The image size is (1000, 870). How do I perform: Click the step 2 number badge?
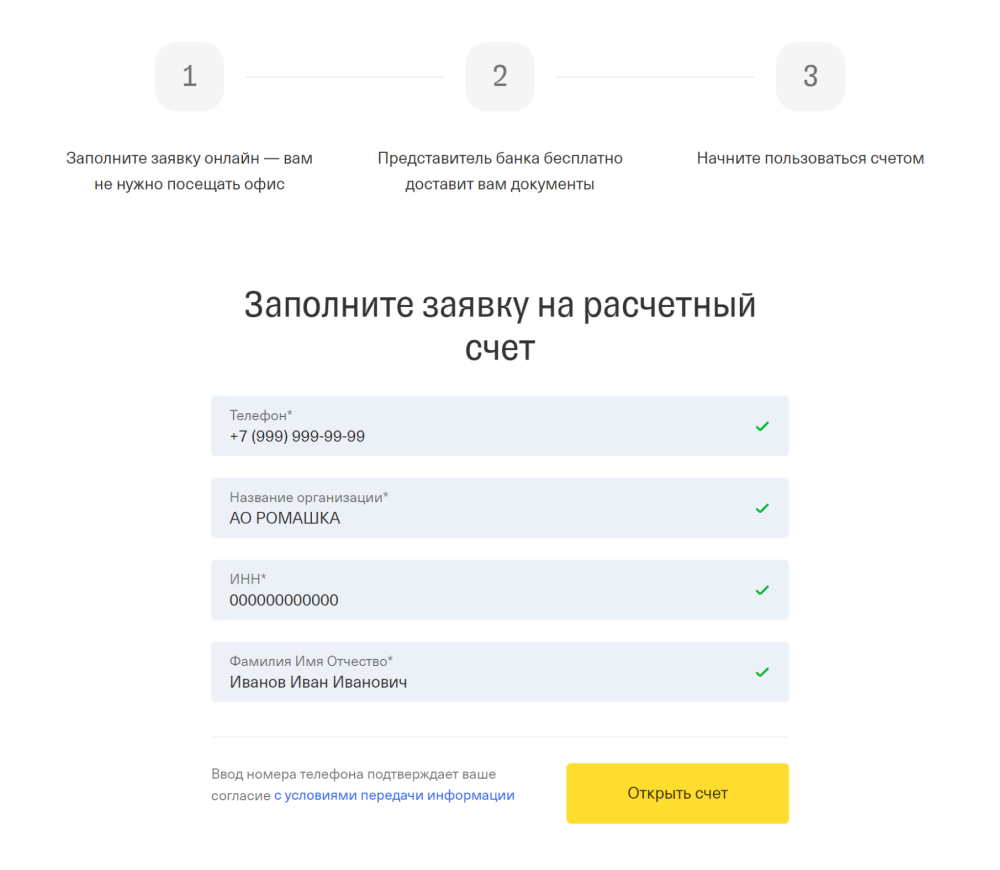500,76
